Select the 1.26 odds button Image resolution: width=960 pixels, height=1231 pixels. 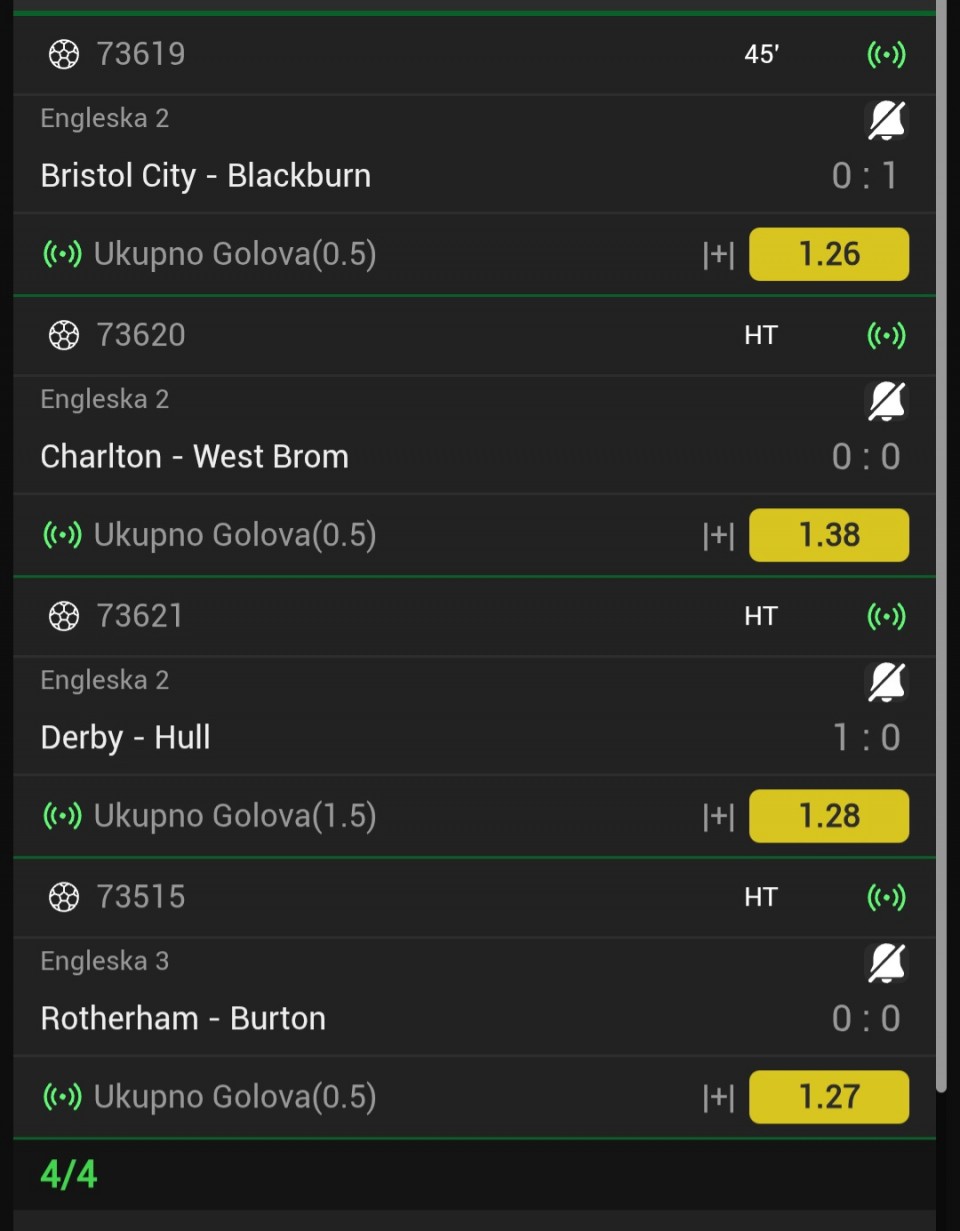pos(828,254)
